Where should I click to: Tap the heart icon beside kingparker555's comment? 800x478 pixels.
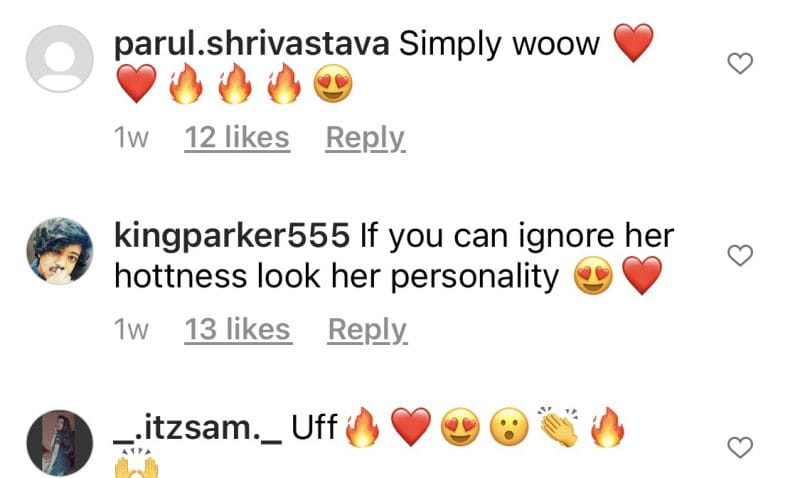point(740,255)
